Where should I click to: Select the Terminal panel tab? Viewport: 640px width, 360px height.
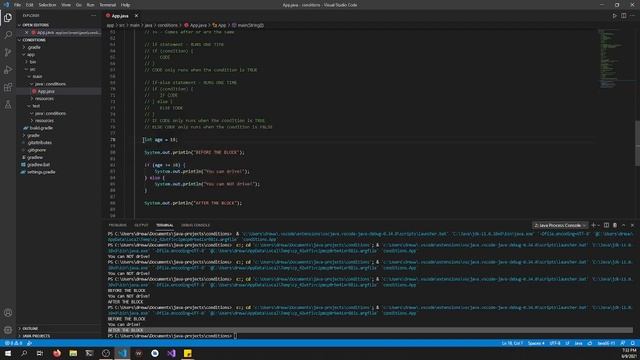pos(165,225)
